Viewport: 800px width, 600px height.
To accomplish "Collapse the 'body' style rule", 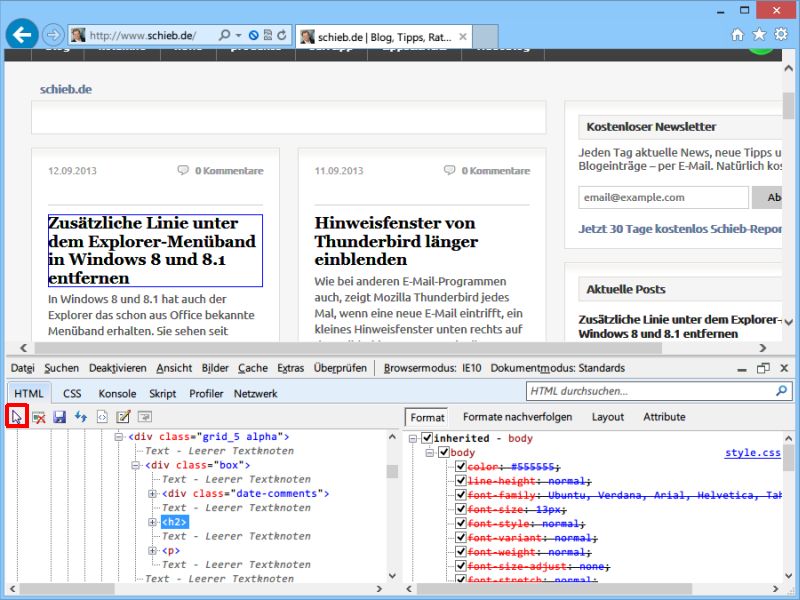I will coord(430,453).
